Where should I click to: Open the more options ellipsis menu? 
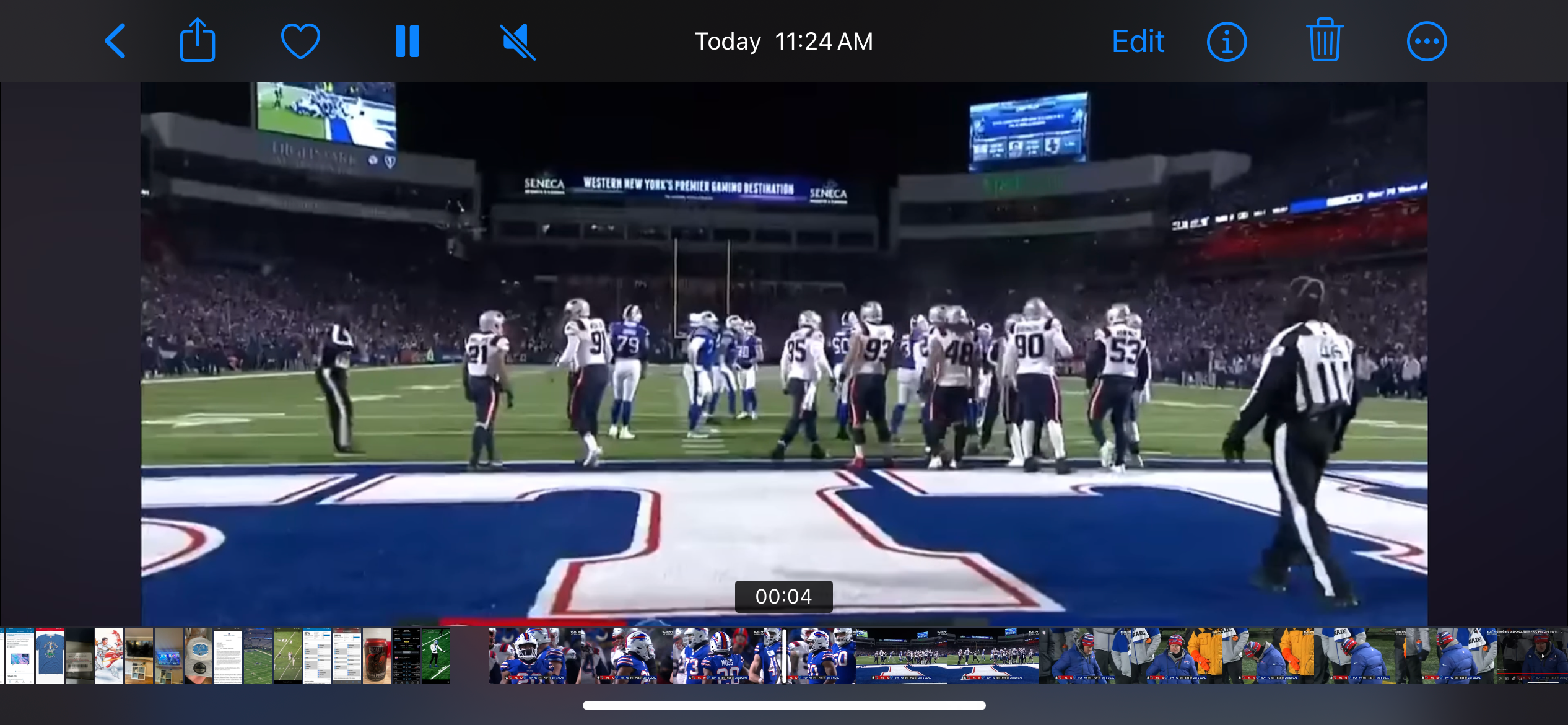pyautogui.click(x=1427, y=42)
